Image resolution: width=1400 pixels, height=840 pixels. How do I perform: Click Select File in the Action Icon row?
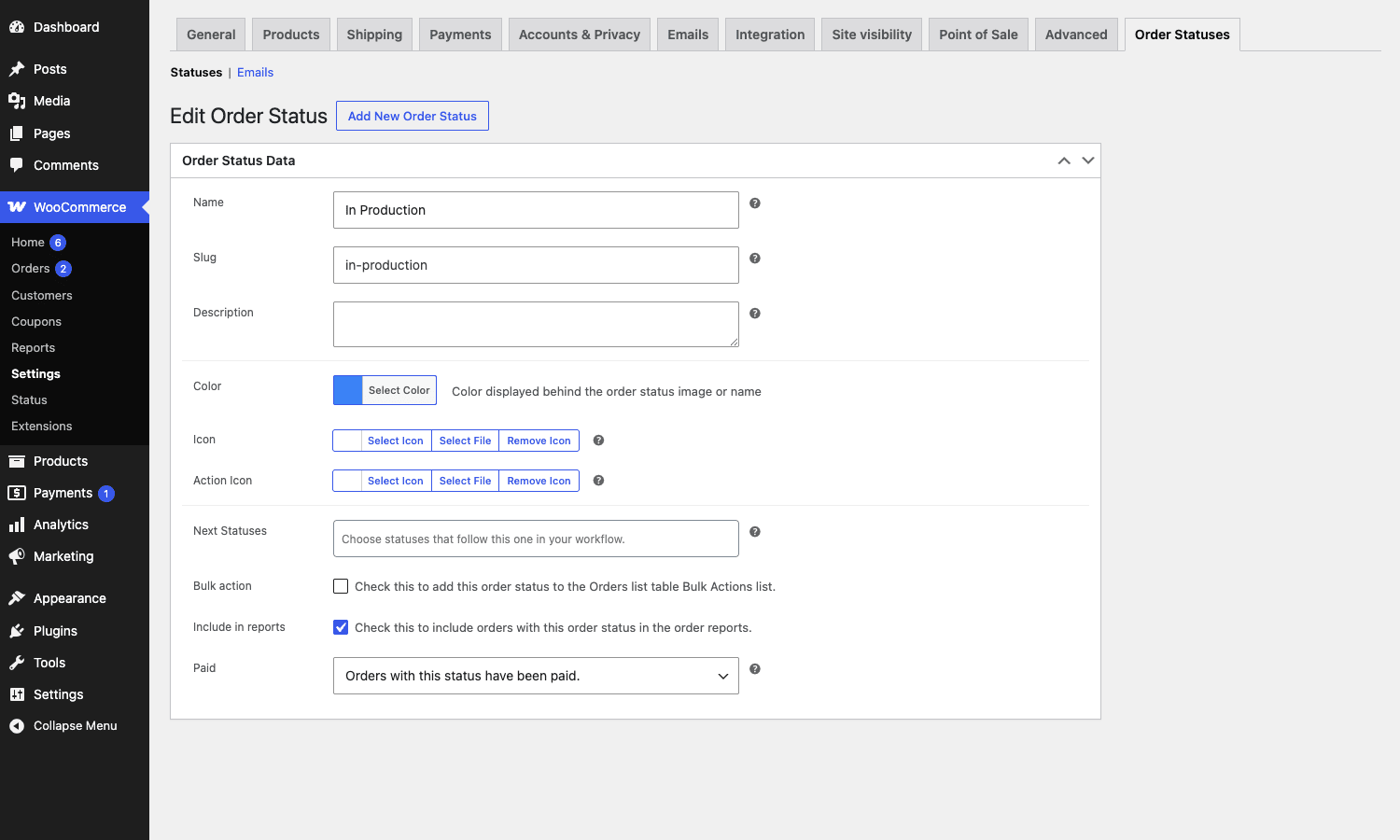click(x=466, y=481)
